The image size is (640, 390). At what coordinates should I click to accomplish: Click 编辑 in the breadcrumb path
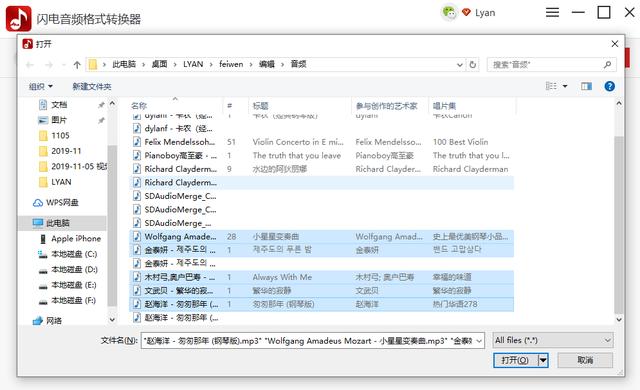pyautogui.click(x=267, y=64)
